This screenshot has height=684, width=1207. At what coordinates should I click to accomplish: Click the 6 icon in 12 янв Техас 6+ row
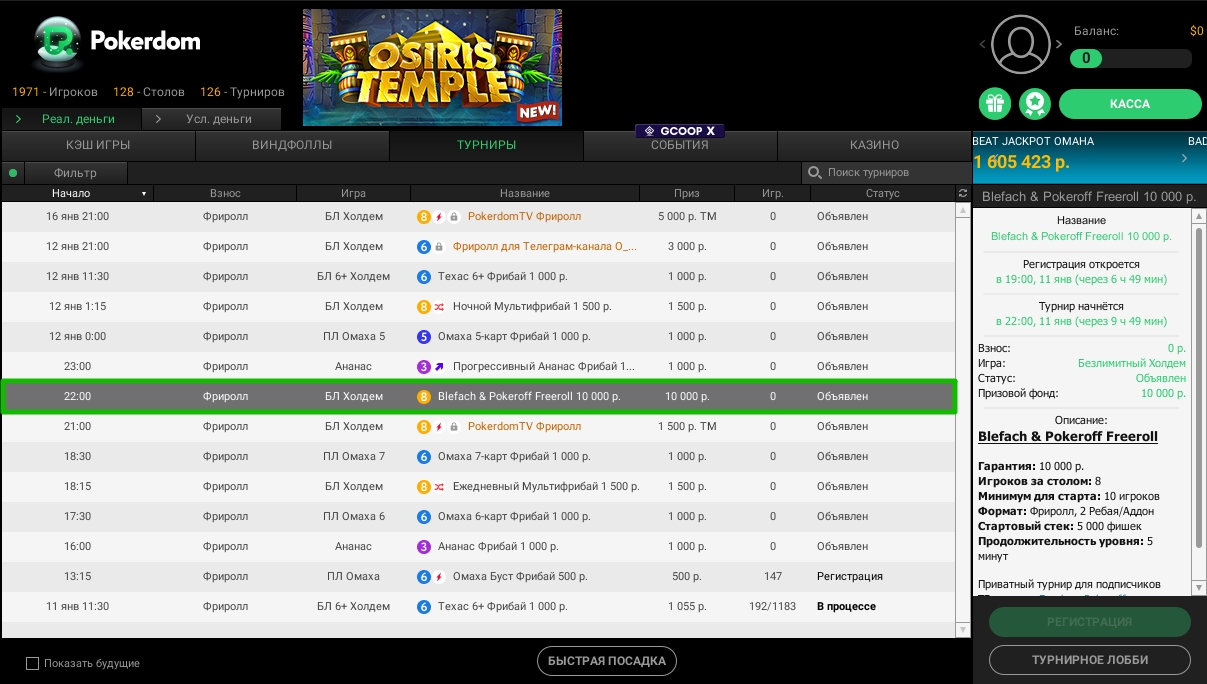(424, 276)
